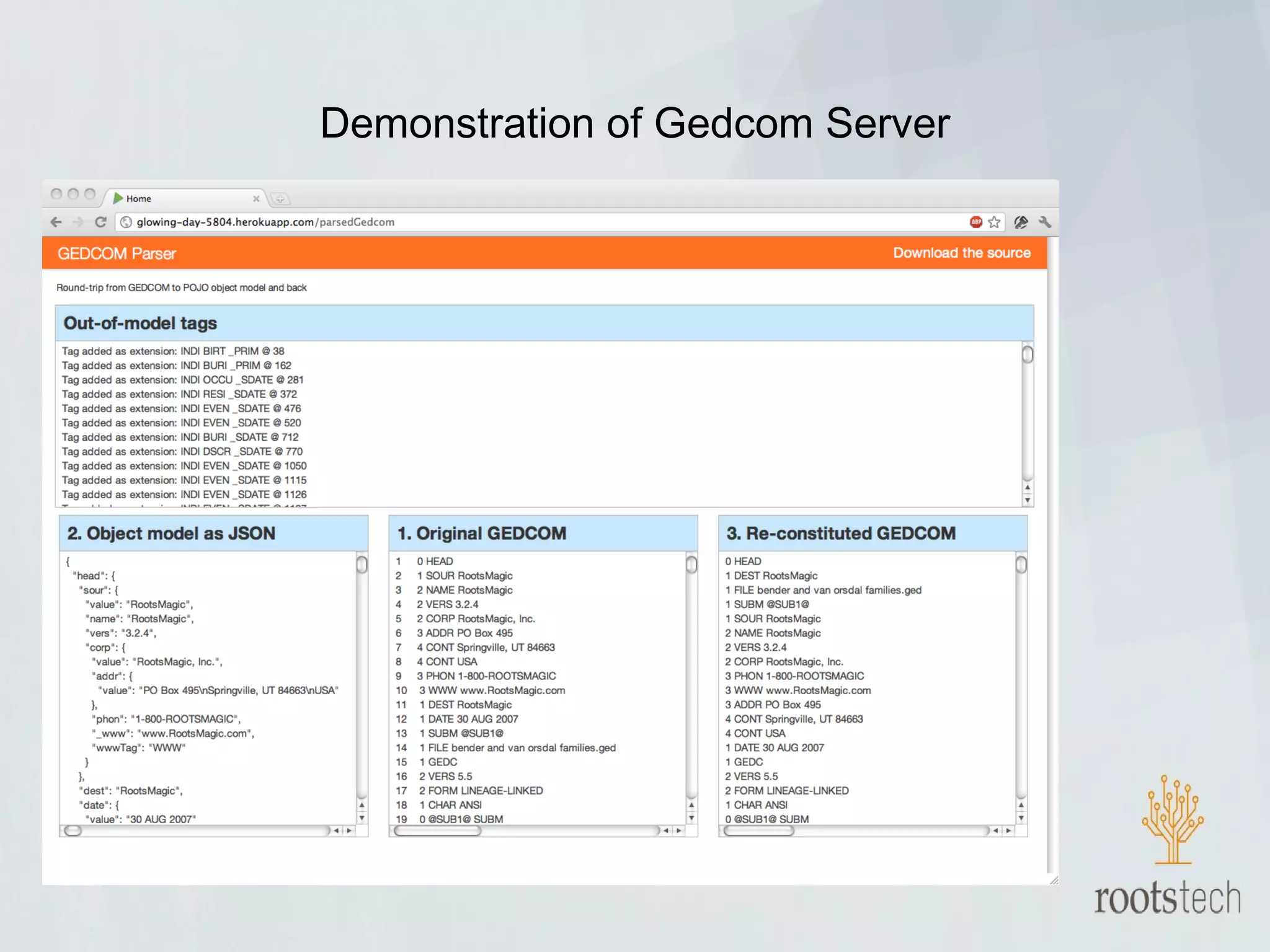Click the Out-of-model tags vertical scrollbar thumb
This screenshot has height=952, width=1270.
(1028, 355)
